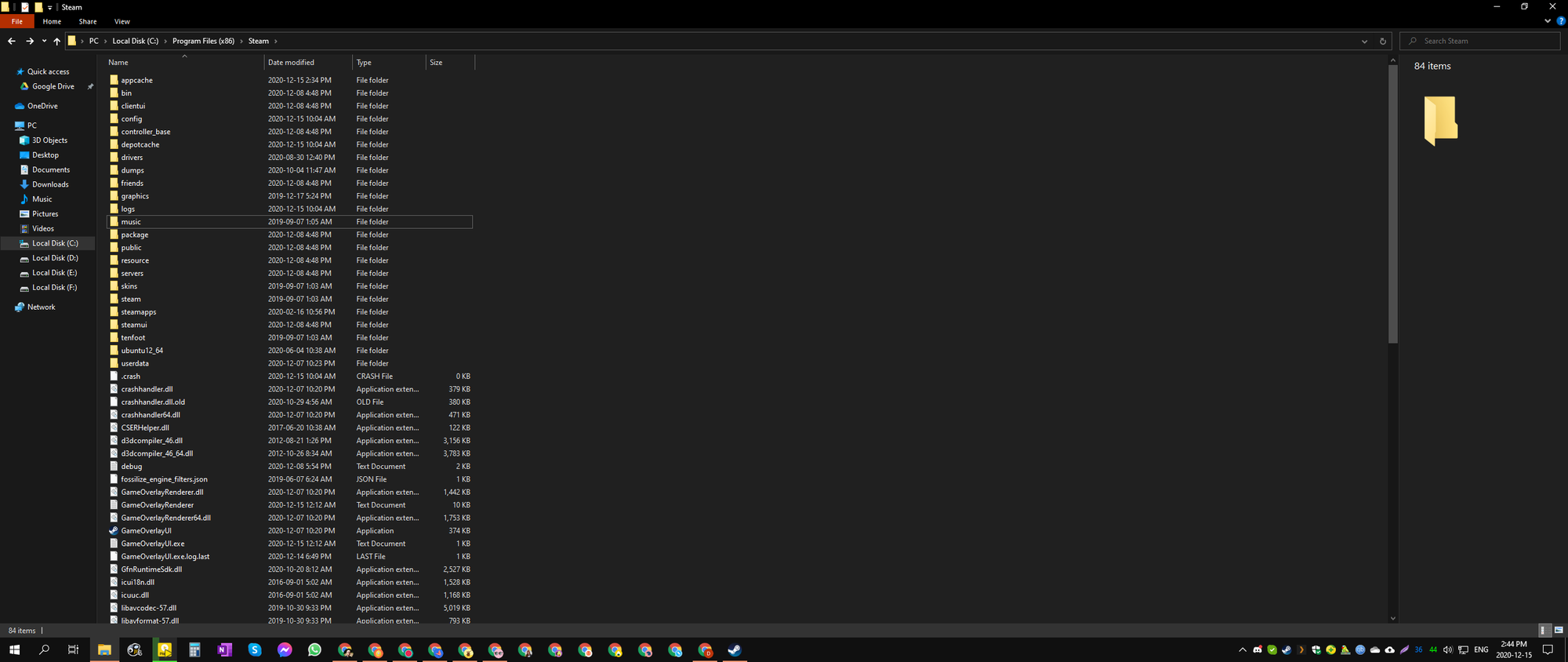This screenshot has width=1568, height=662.
Task: Open Calculator from the taskbar
Action: coord(194,649)
